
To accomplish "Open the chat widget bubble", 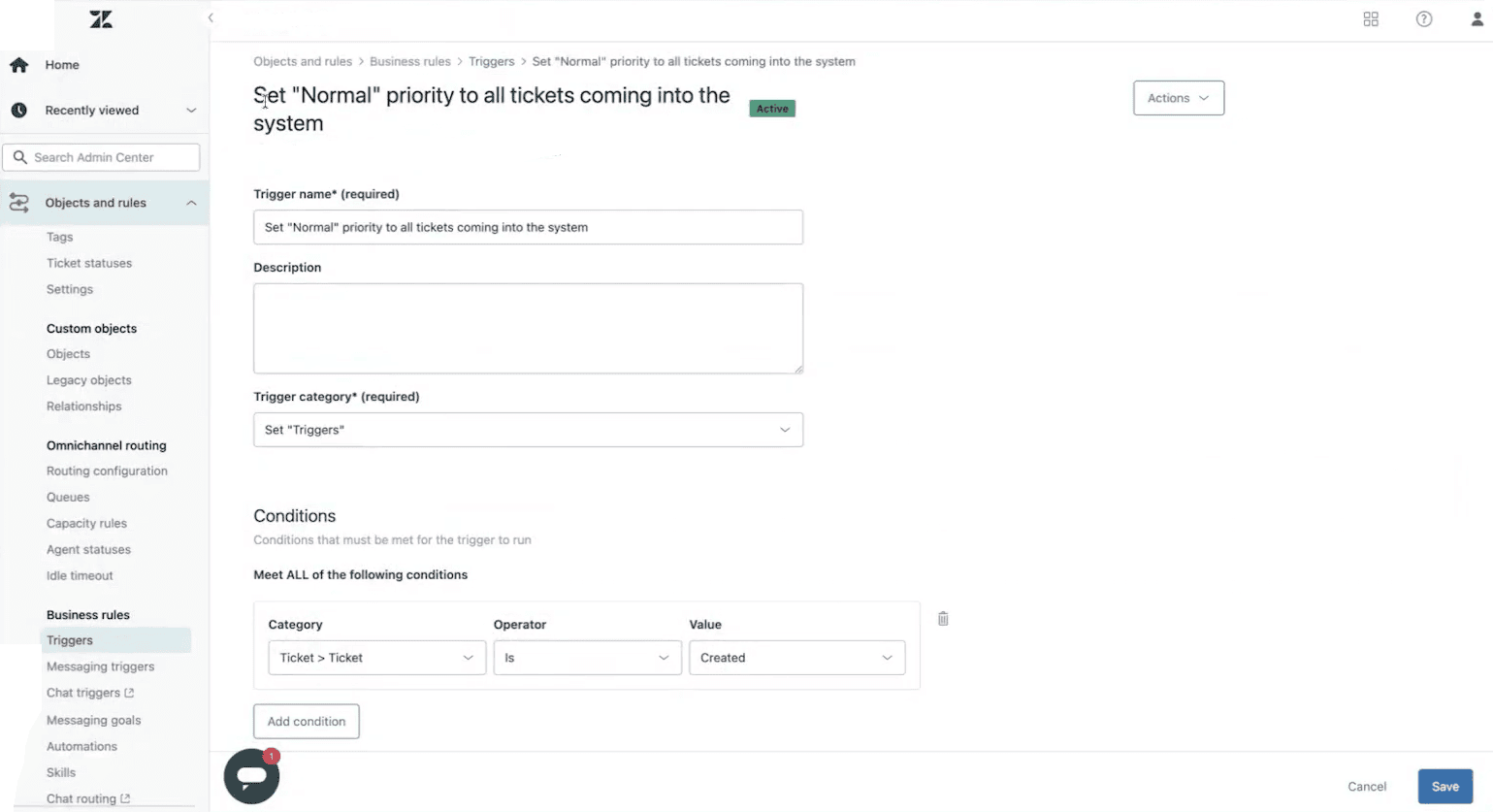I will click(x=251, y=776).
